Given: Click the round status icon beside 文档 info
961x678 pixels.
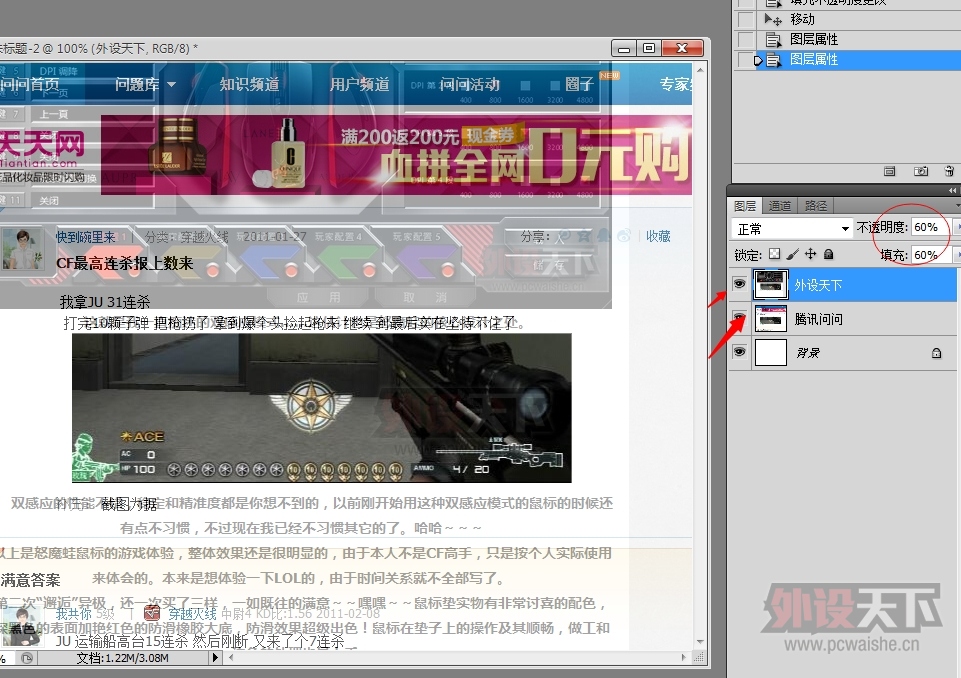Looking at the screenshot, I should (x=26, y=658).
